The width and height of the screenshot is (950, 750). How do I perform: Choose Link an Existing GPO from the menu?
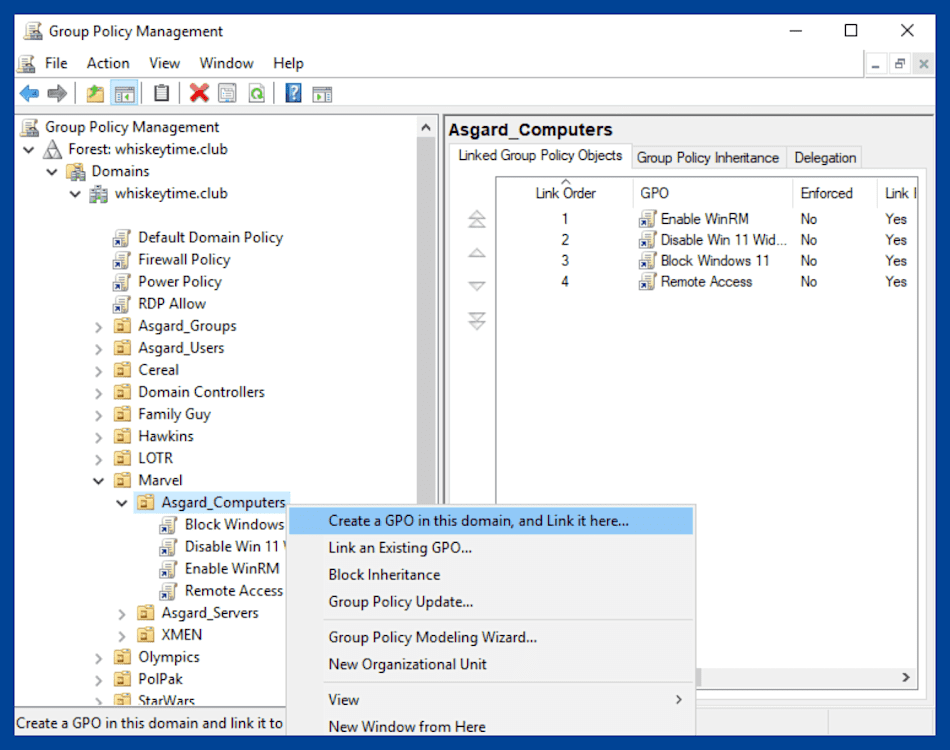click(400, 548)
